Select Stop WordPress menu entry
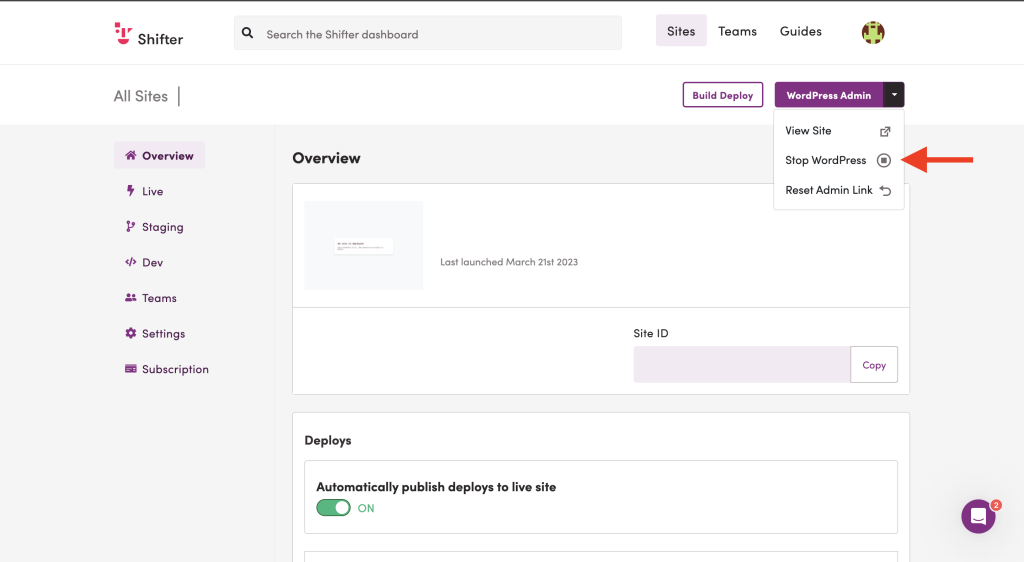The height and width of the screenshot is (562, 1024). (839, 160)
